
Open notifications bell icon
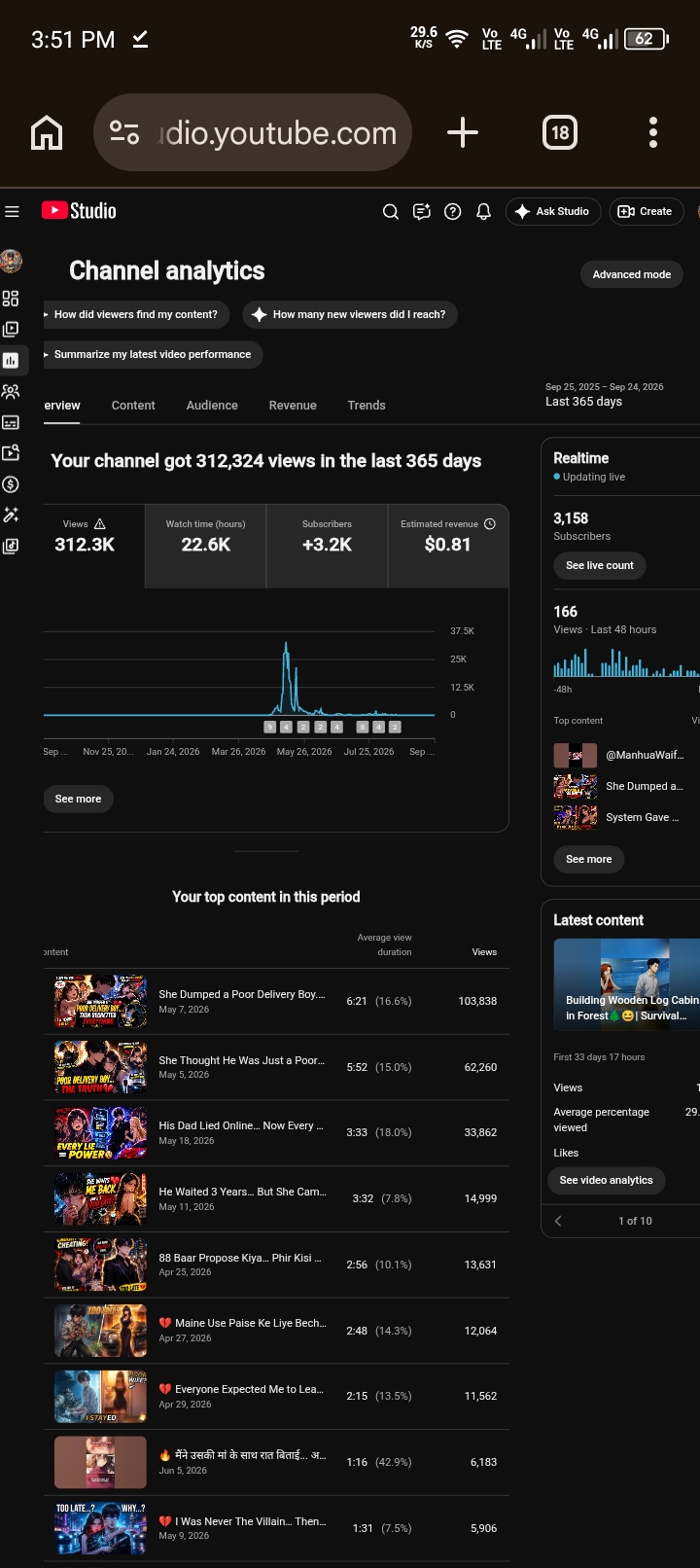coord(484,211)
